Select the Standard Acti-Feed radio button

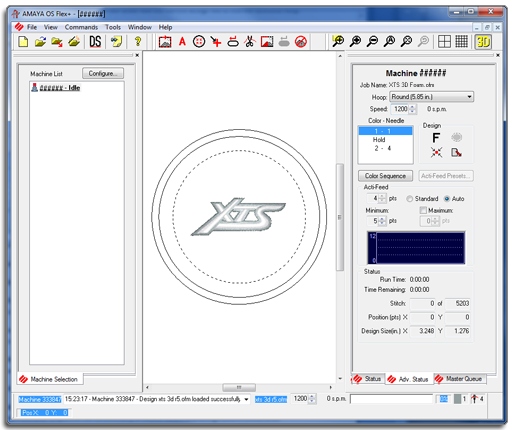(410, 199)
